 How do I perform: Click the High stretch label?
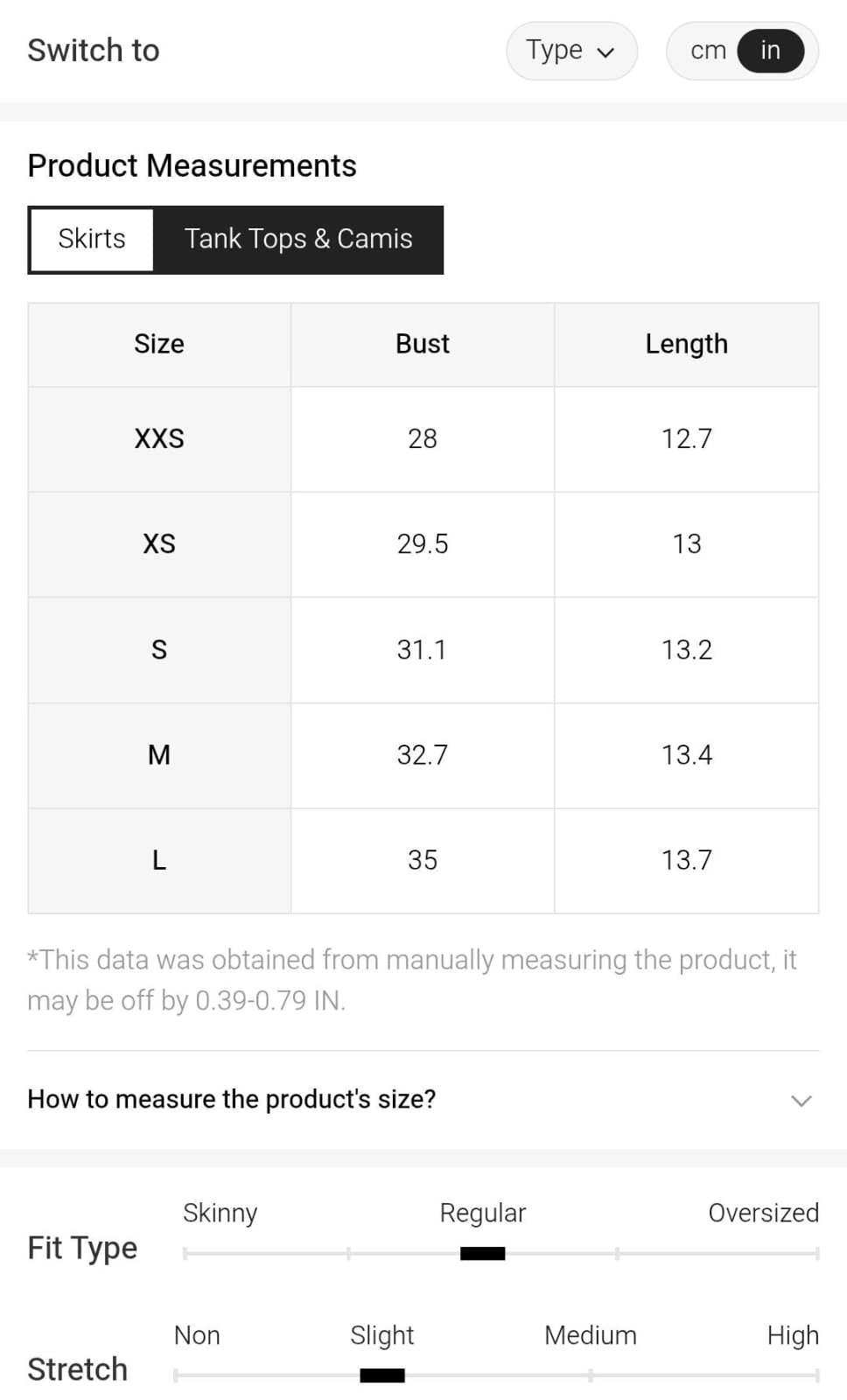[x=792, y=1335]
